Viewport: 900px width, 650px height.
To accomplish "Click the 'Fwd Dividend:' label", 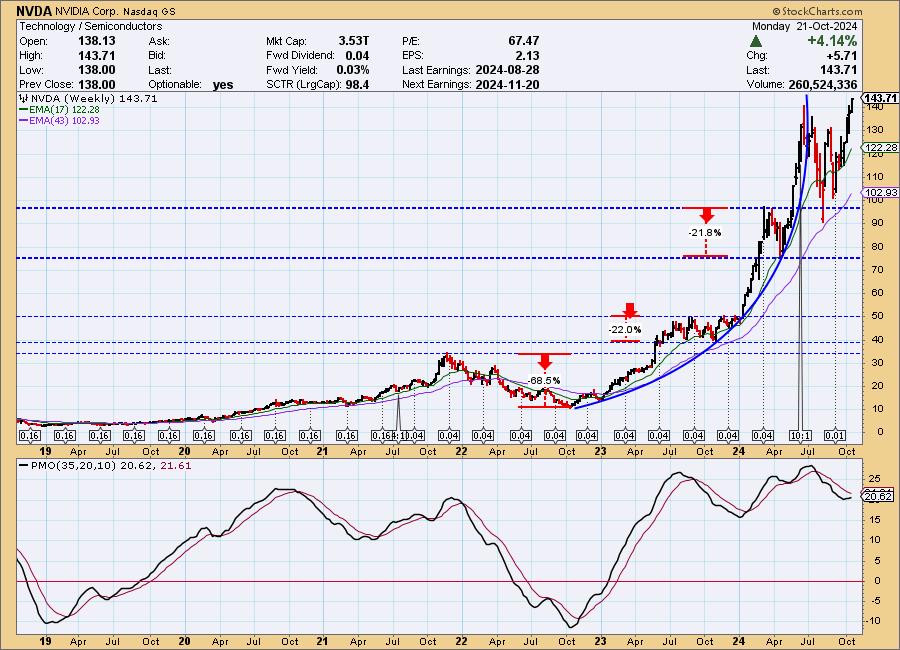I will point(300,56).
